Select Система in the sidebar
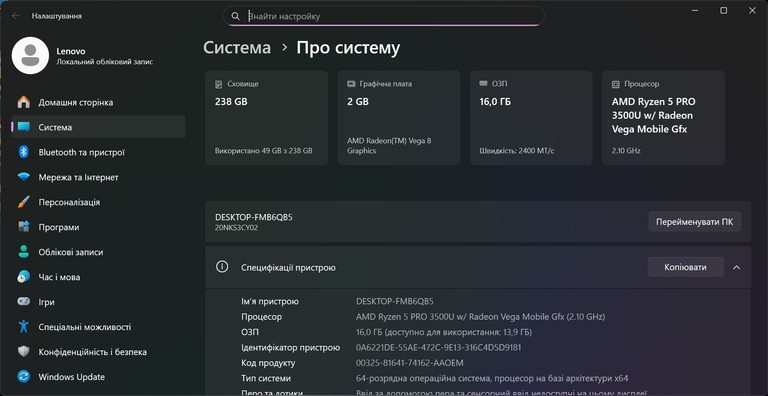Viewport: 768px width, 396px height. 98,127
